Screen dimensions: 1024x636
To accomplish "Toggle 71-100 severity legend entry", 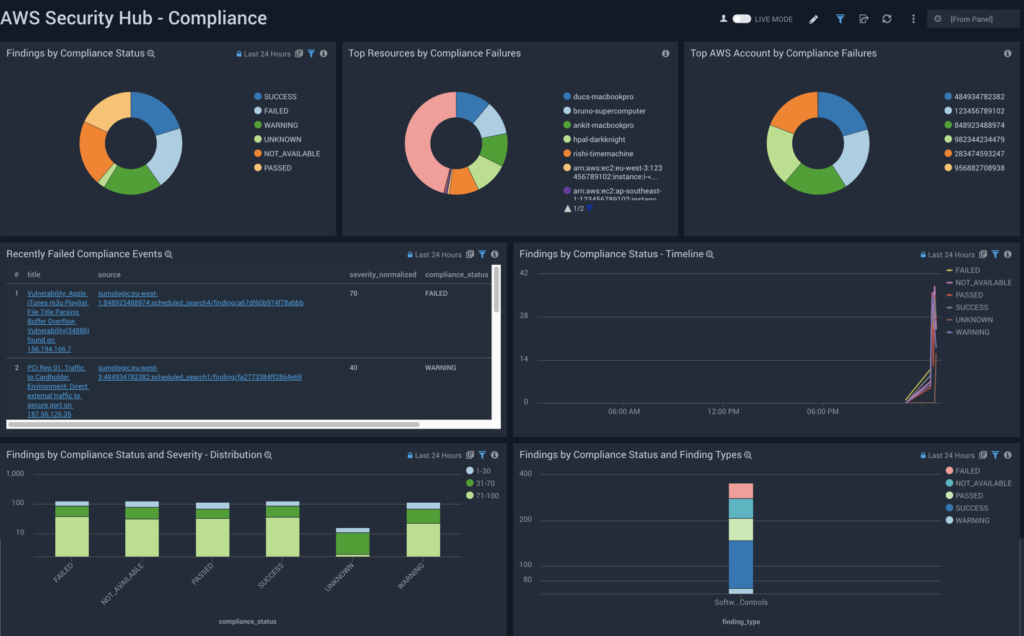I will tap(483, 496).
